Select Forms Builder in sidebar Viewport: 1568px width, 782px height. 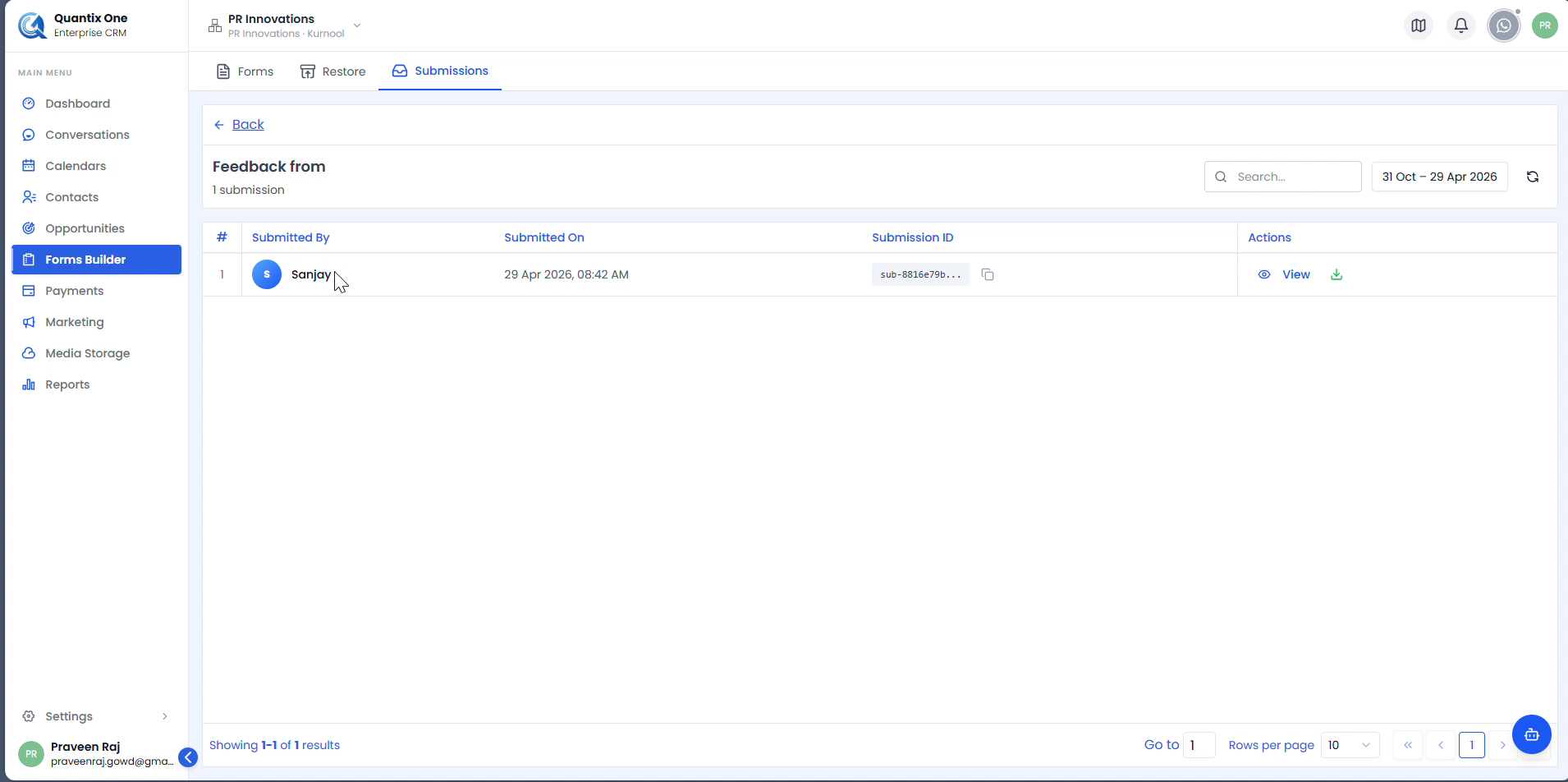[97, 260]
